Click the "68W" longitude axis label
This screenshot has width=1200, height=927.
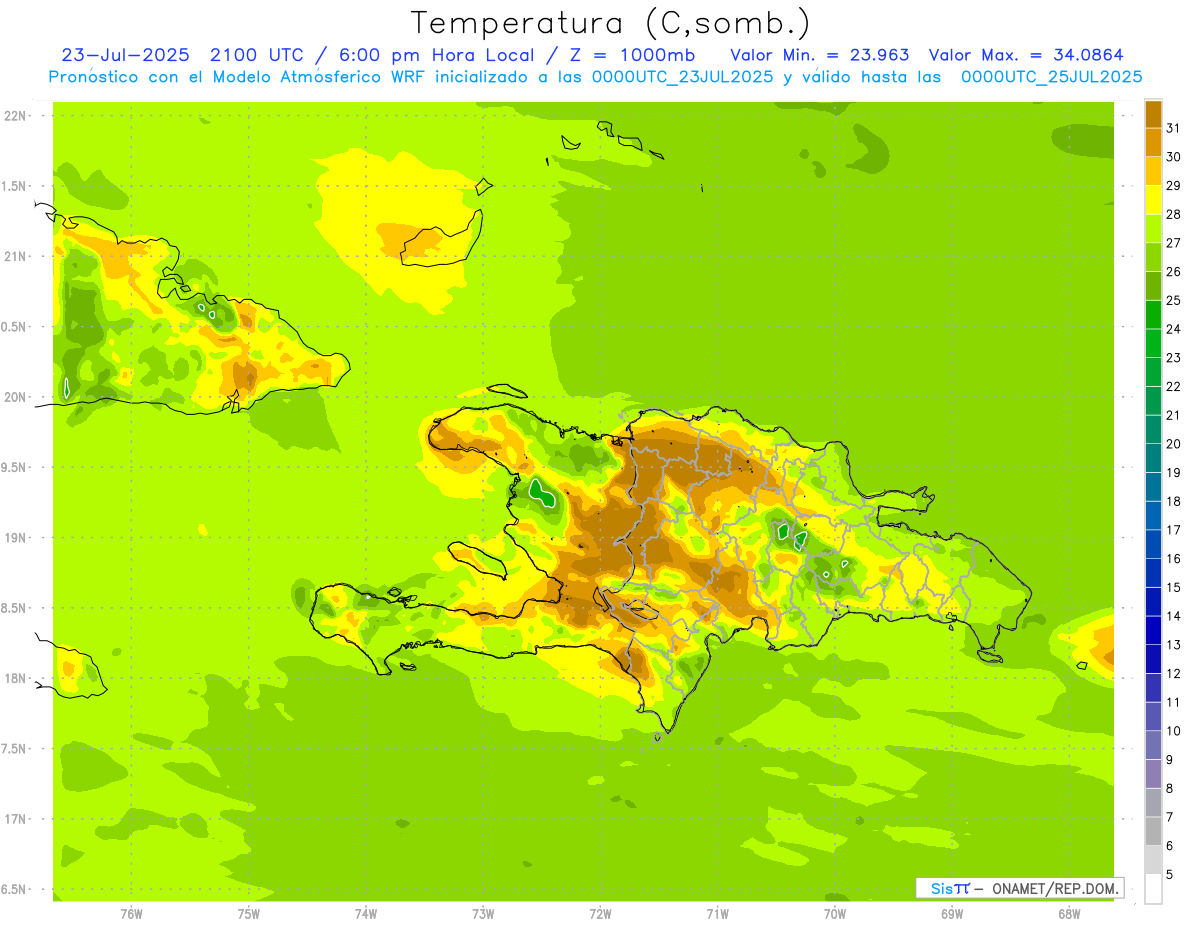(1069, 914)
